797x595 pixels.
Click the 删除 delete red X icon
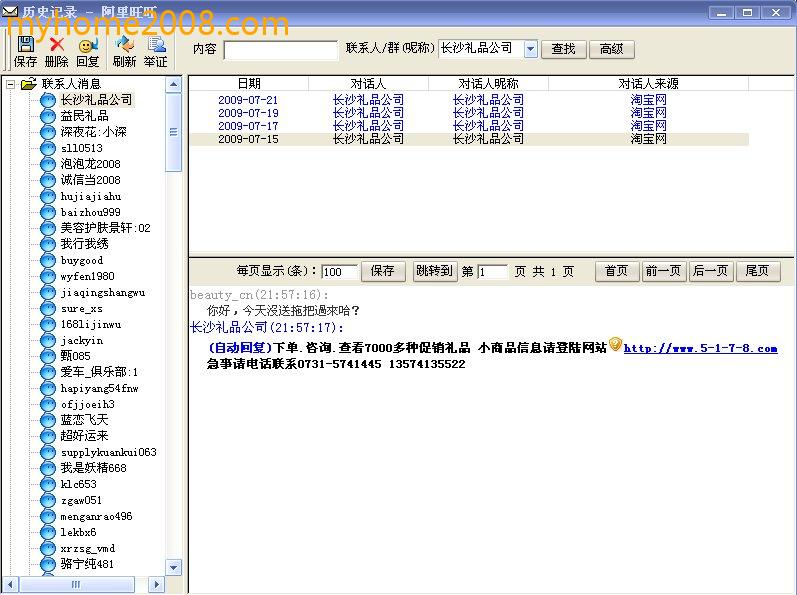coord(57,45)
